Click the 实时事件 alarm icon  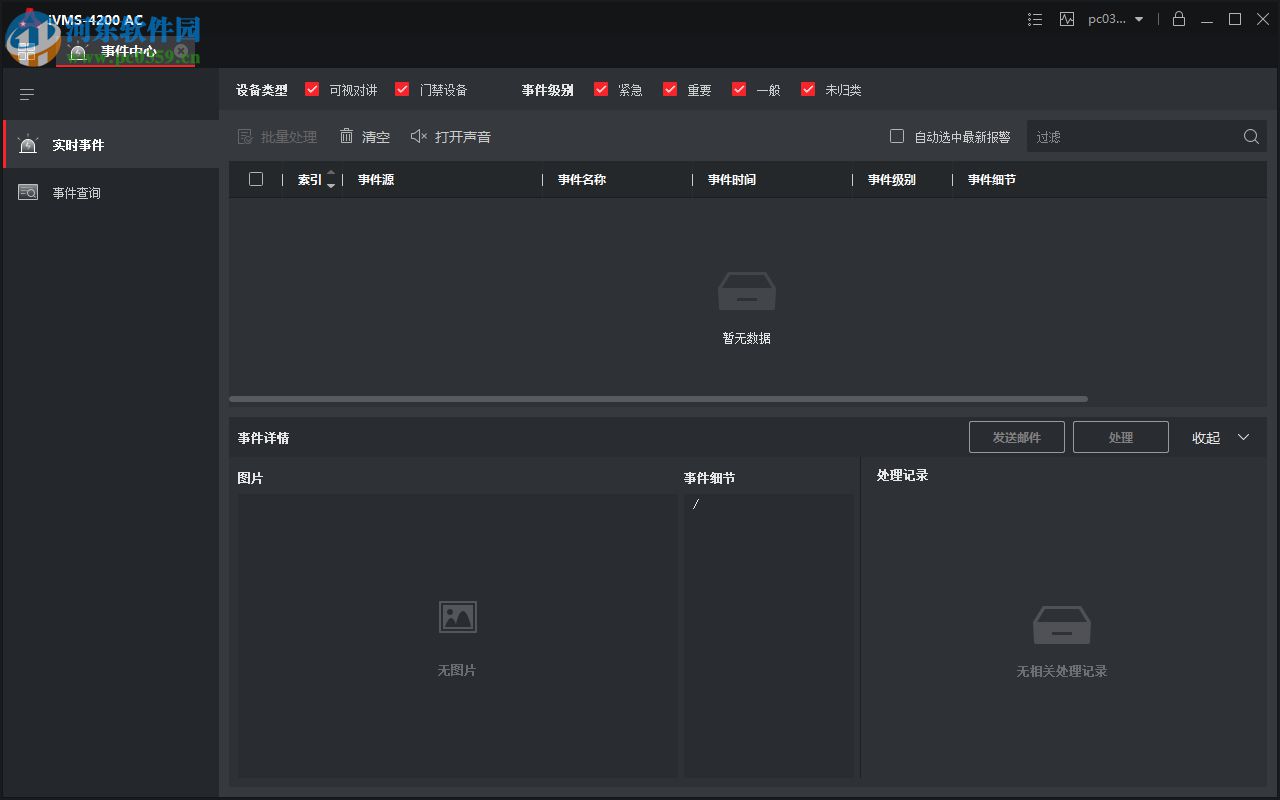(x=28, y=145)
